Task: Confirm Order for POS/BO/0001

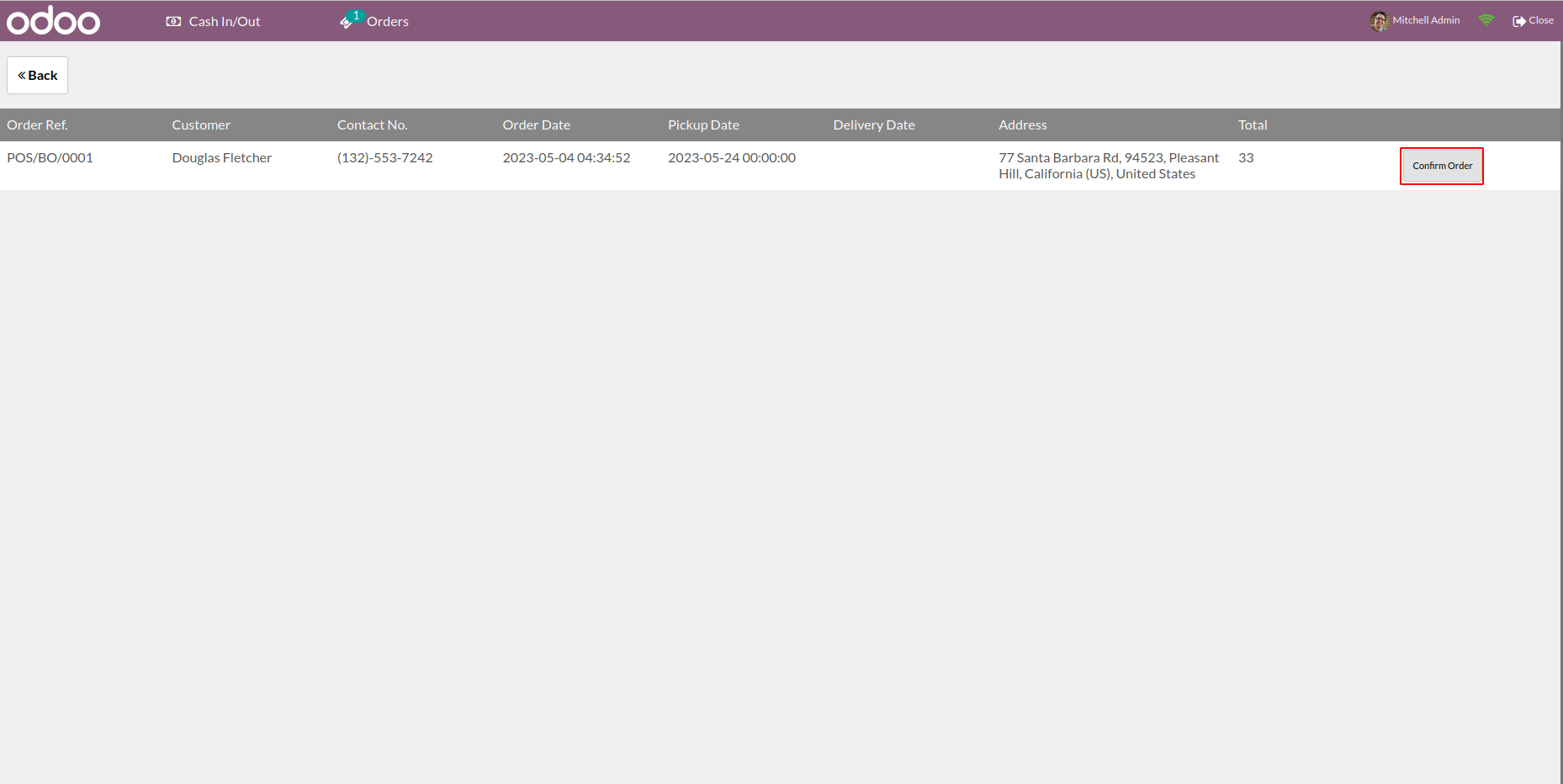Action: point(1442,166)
